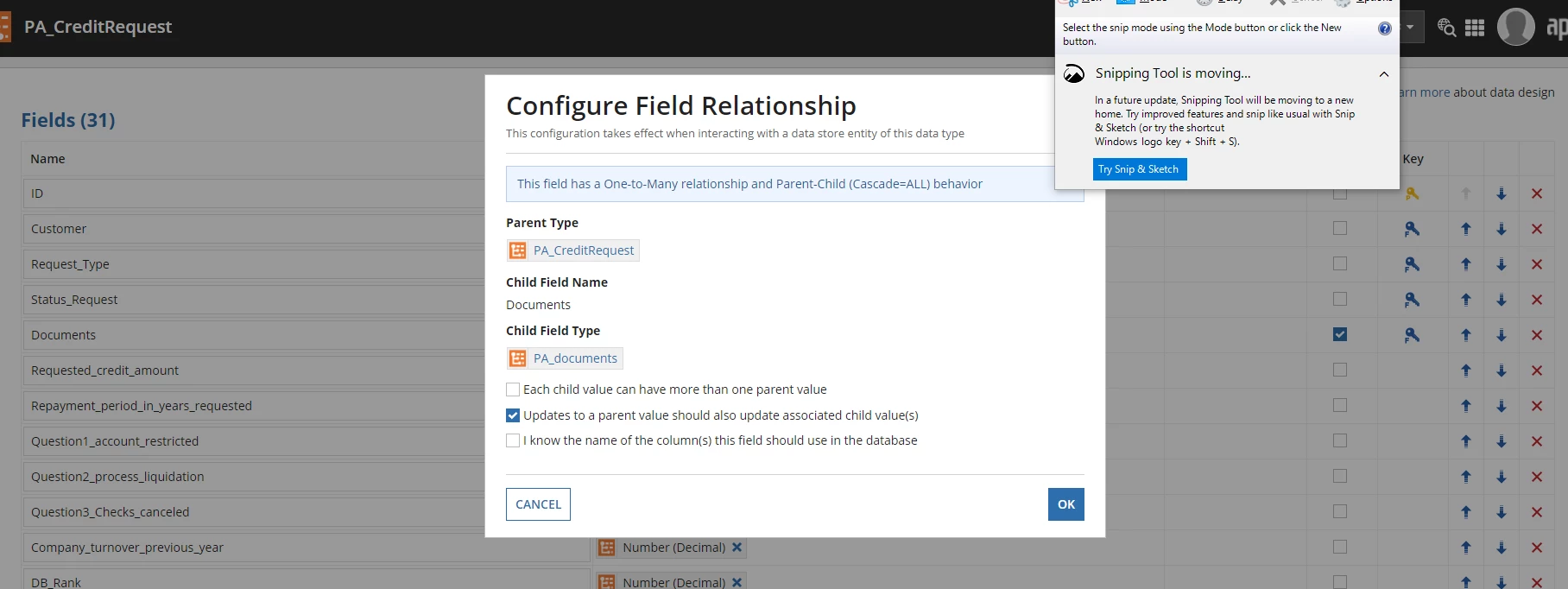Delete the Status_Request field with the red X

click(x=1537, y=300)
